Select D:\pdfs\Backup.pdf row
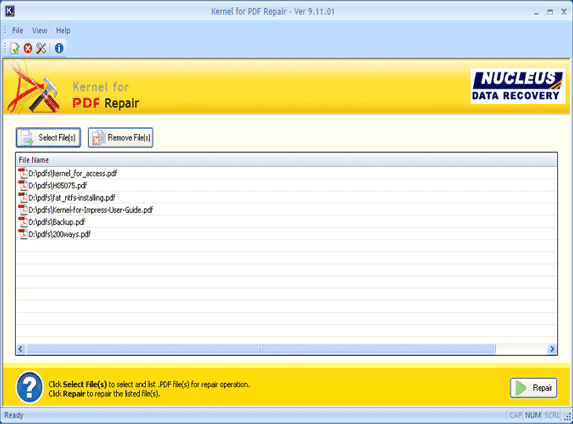This screenshot has width=573, height=424. 286,222
